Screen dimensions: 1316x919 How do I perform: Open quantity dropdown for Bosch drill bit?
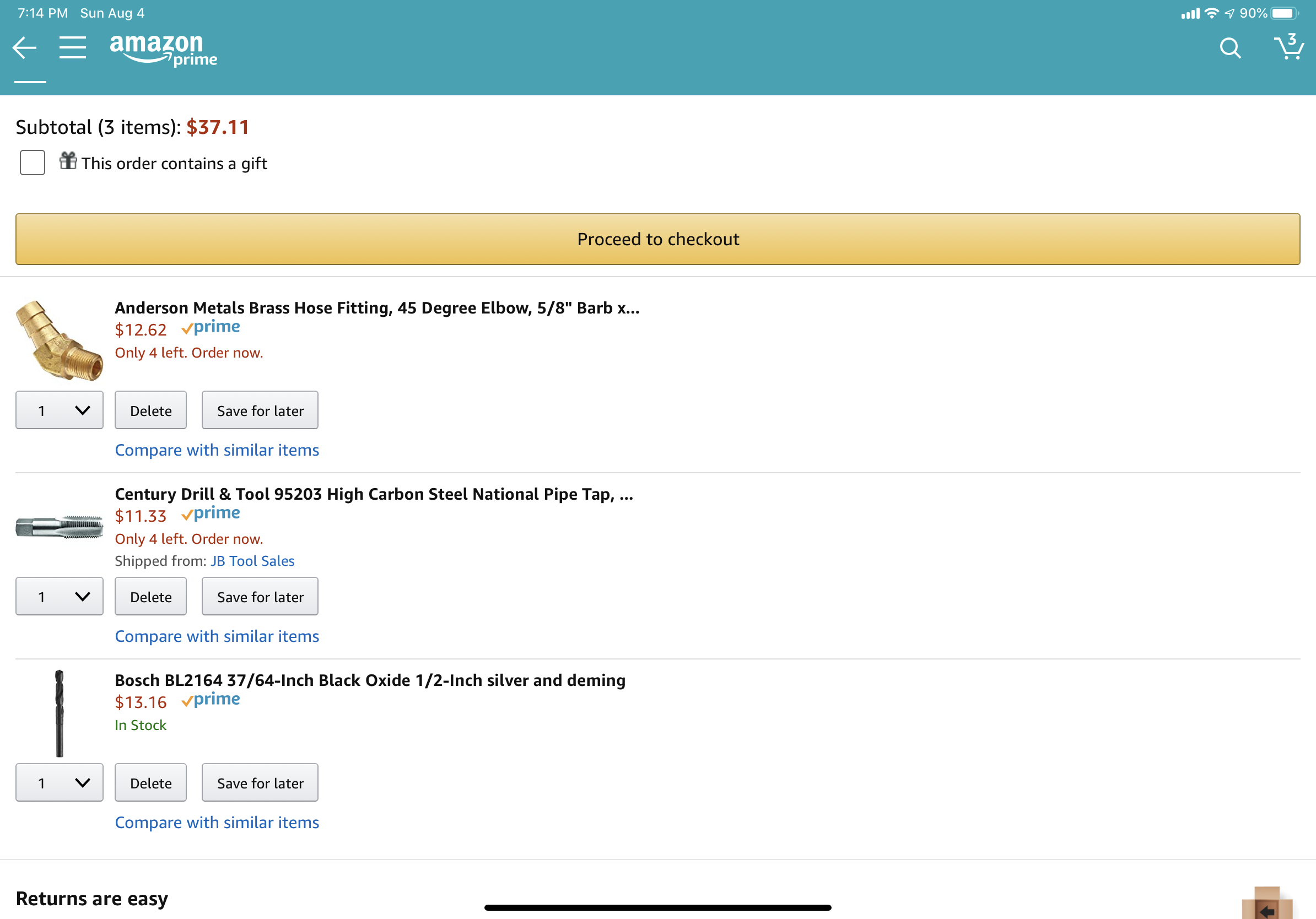pyautogui.click(x=60, y=783)
